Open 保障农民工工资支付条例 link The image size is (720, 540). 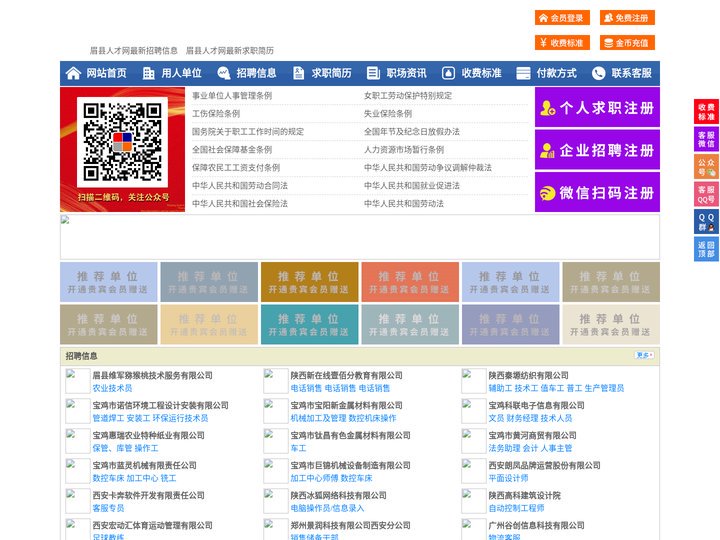(x=236, y=168)
